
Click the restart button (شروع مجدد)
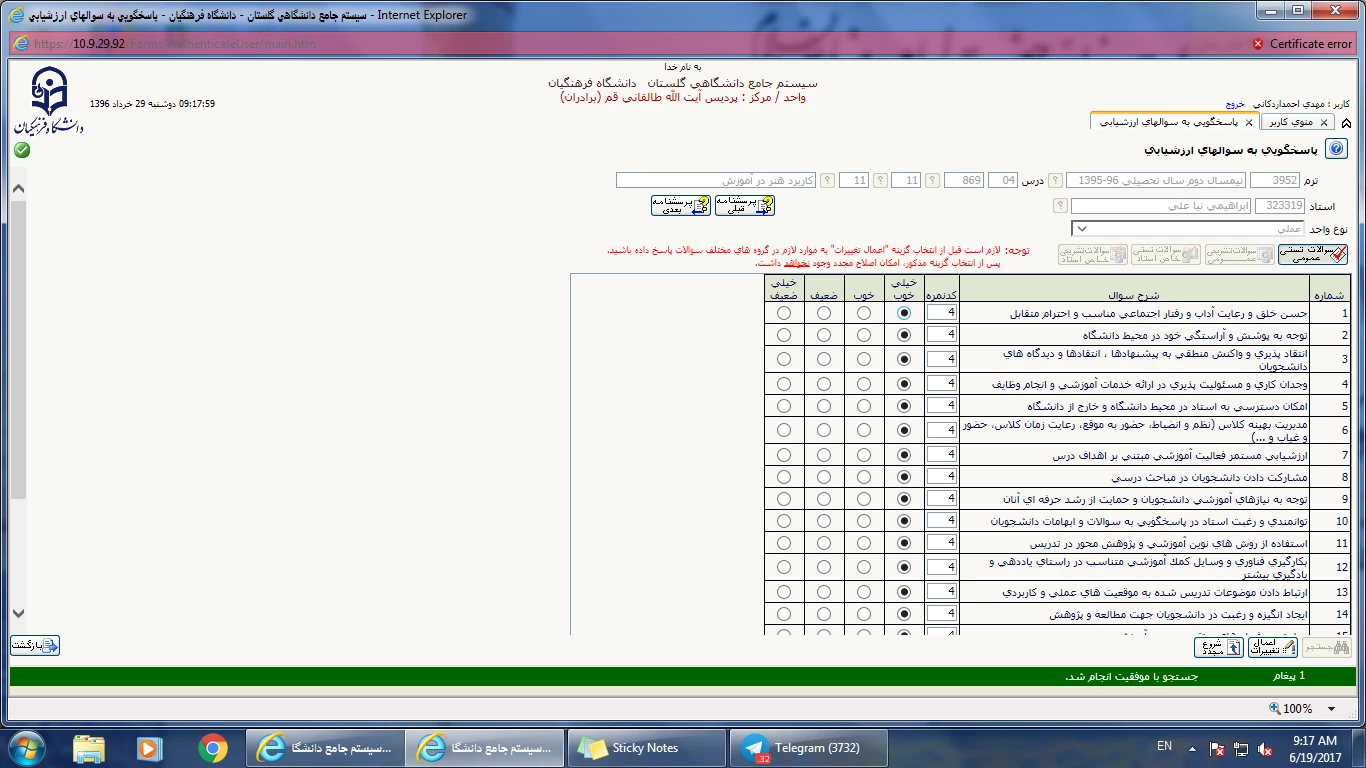point(1219,647)
